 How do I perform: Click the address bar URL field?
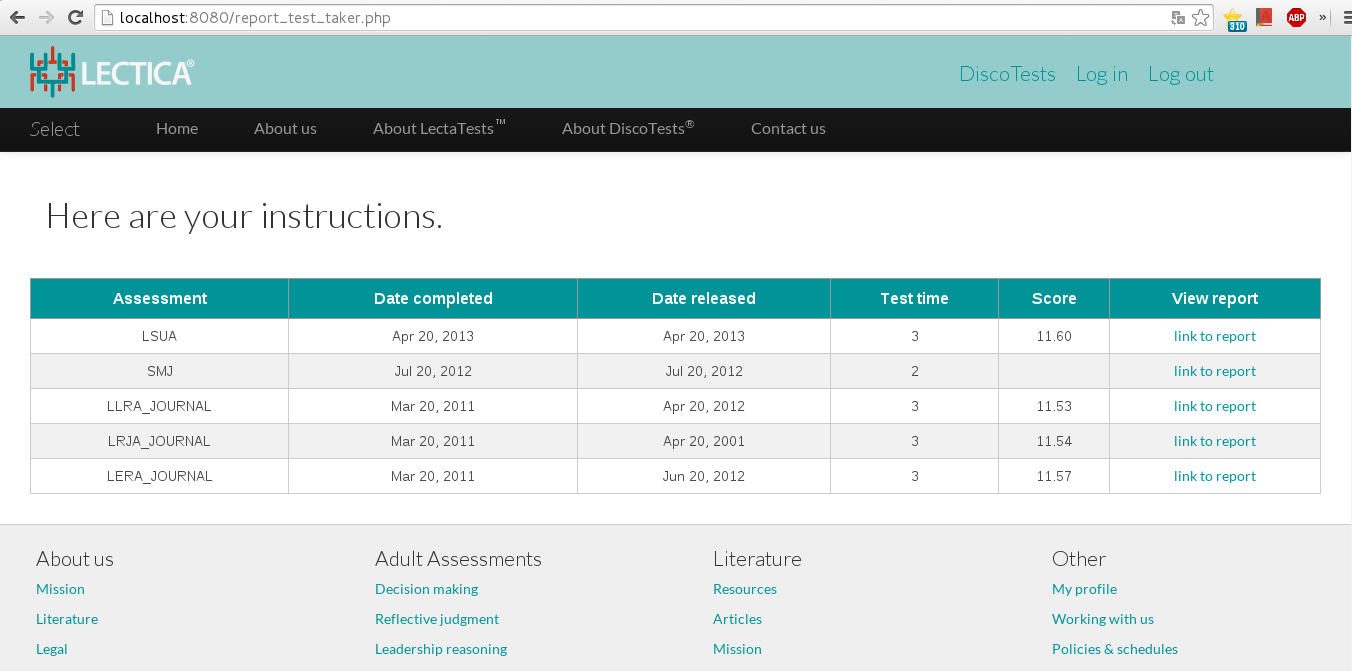[640, 17]
